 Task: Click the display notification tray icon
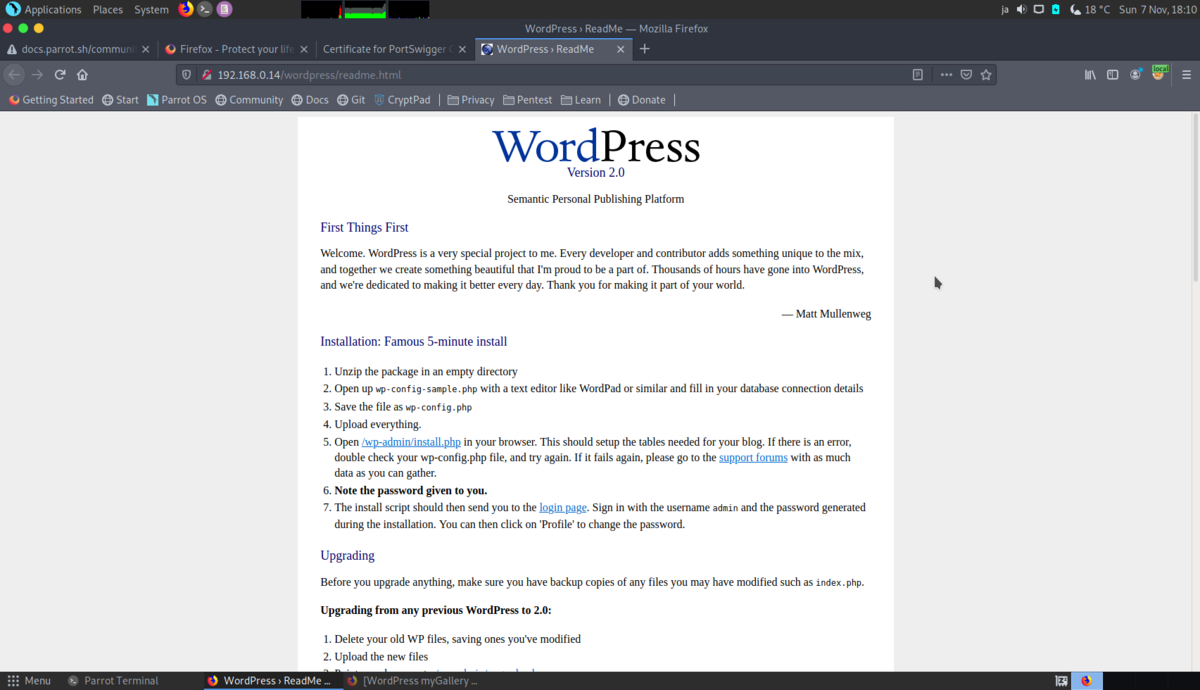pos(1038,9)
